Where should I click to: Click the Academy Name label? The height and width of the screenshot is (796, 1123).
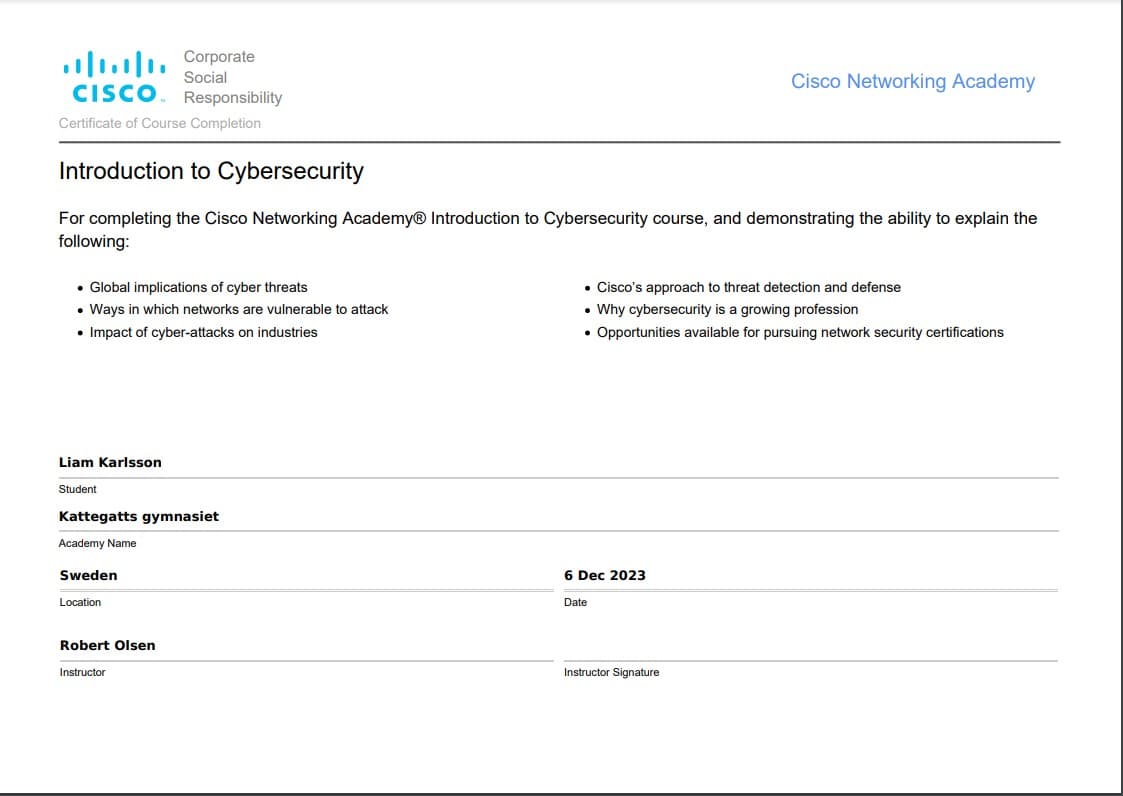click(x=95, y=543)
